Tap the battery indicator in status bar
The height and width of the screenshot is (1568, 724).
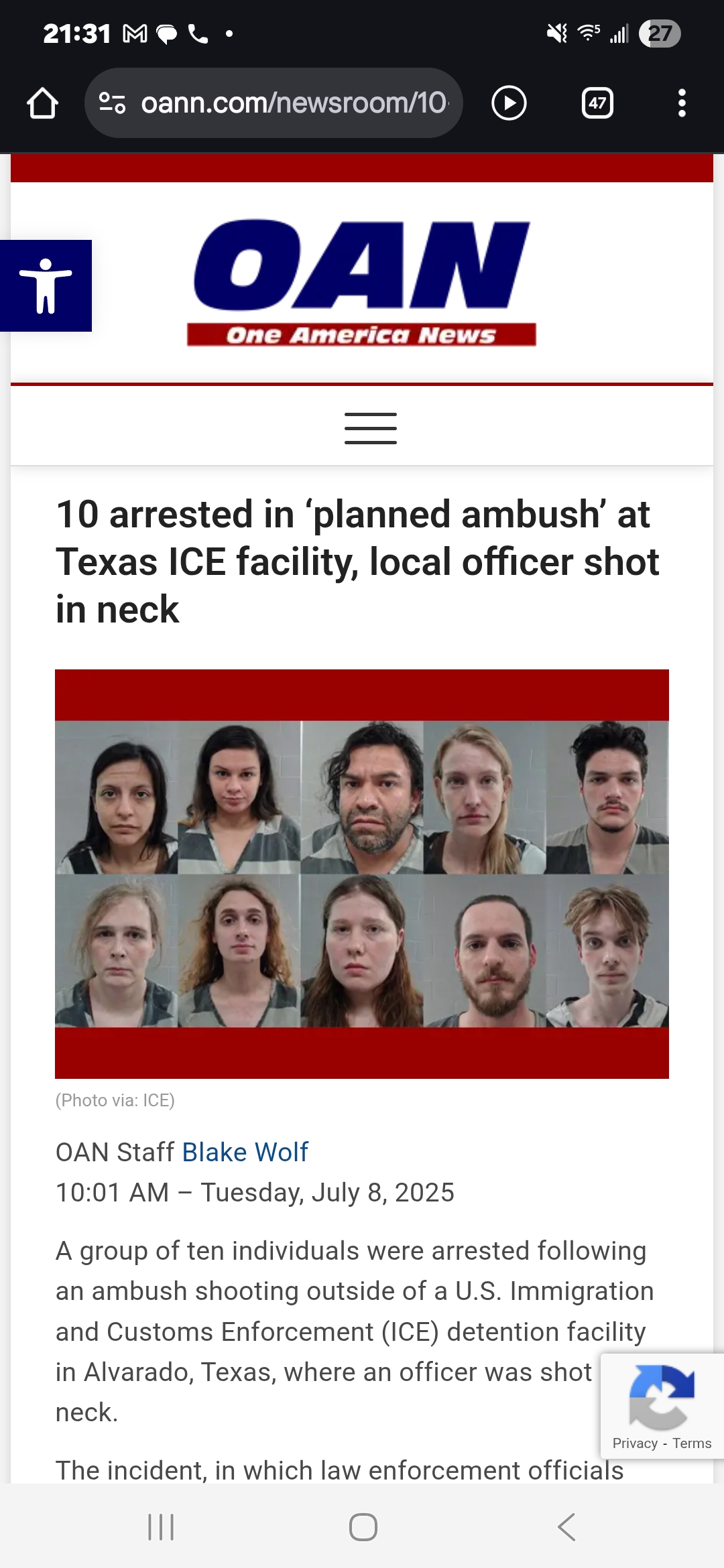pos(660,34)
